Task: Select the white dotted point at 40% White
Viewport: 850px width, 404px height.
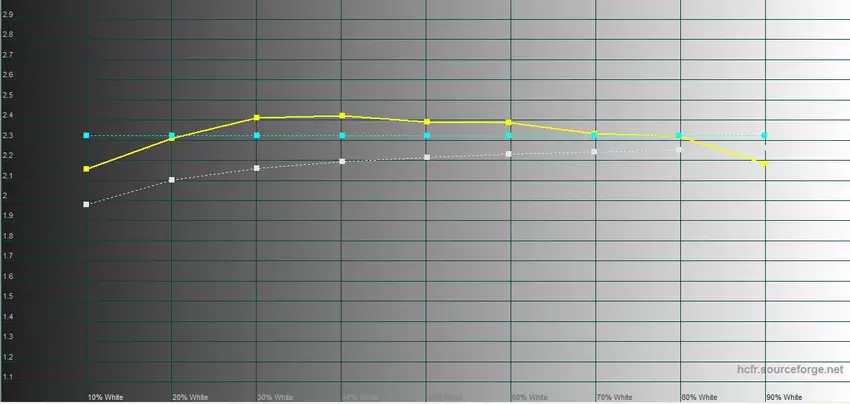Action: click(342, 161)
